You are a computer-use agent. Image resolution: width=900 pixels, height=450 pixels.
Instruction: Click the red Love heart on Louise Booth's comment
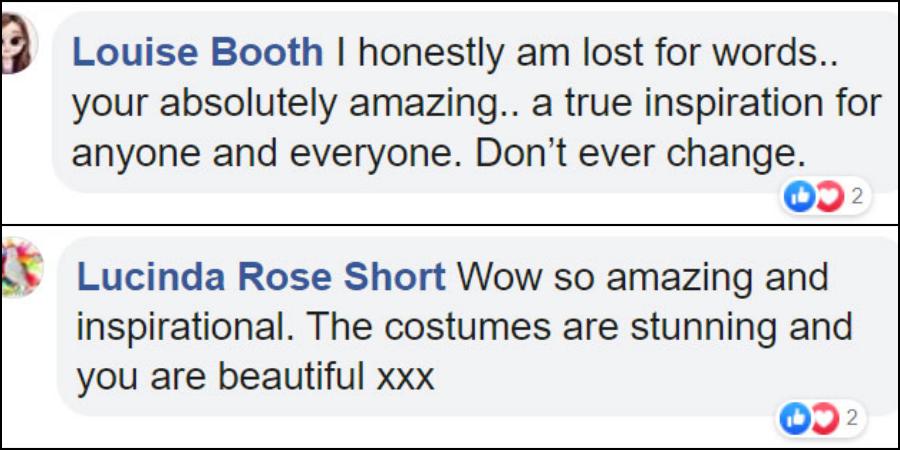click(x=827, y=197)
